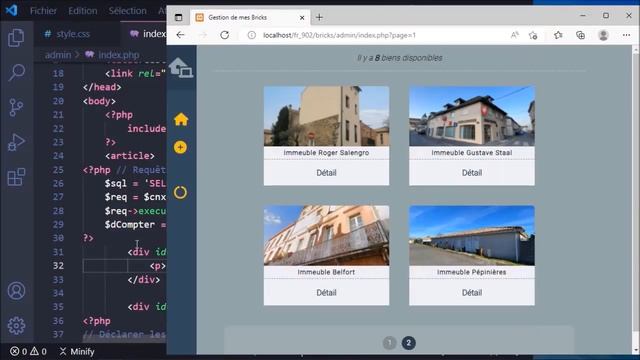The width and height of the screenshot is (640, 360).
Task: Open the Extensions blocks icon
Action: coord(16,177)
